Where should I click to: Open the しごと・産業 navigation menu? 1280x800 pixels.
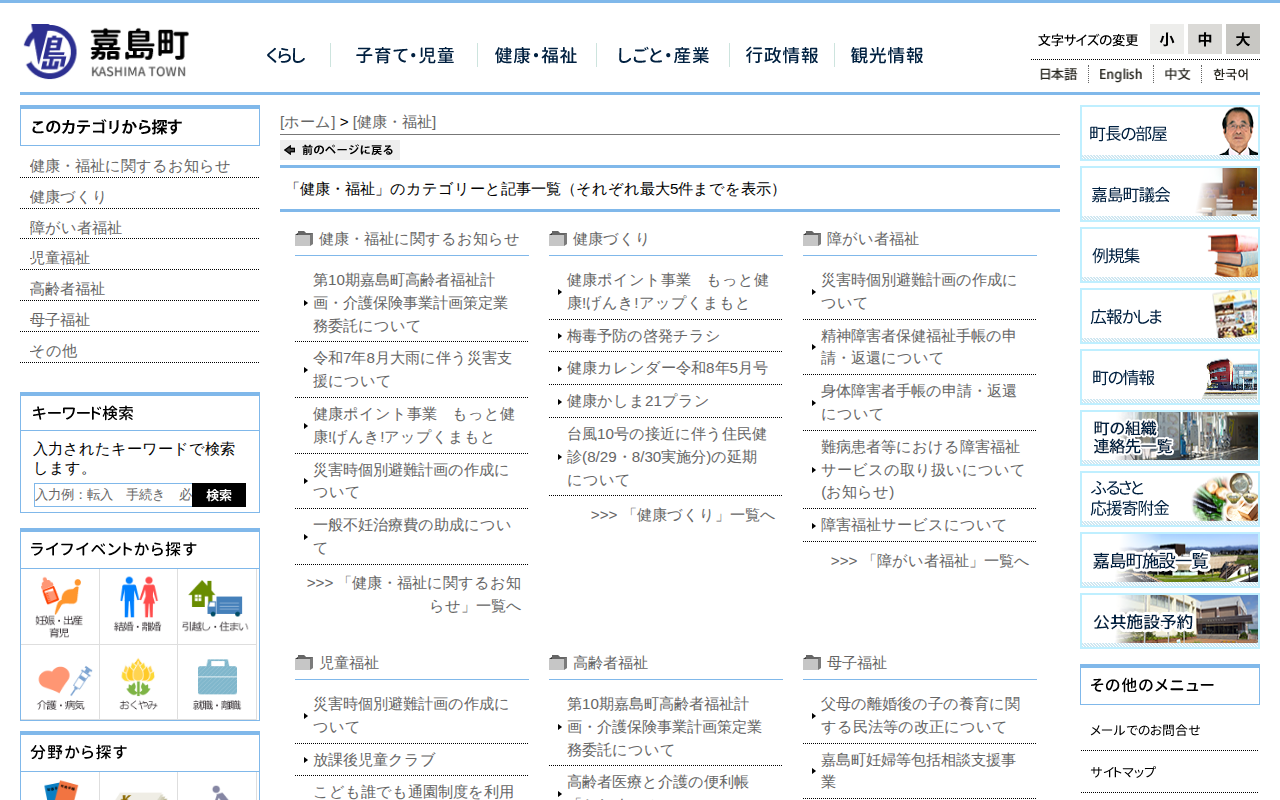tap(663, 56)
